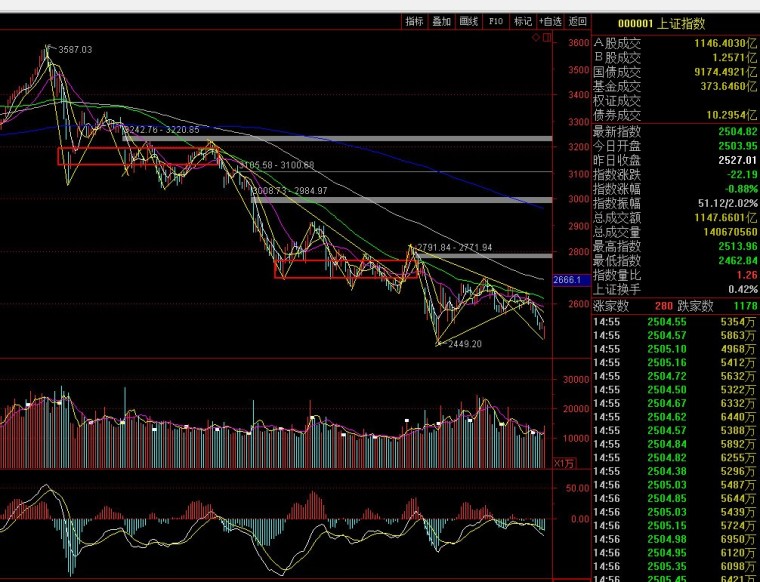The image size is (760, 582).
Task: Select the 叠加 overlay toolbar button
Action: 442,21
